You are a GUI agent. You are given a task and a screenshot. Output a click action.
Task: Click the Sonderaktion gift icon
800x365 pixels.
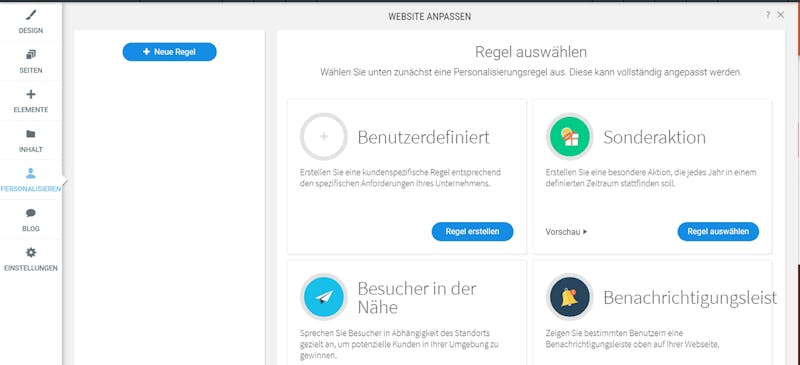[569, 136]
